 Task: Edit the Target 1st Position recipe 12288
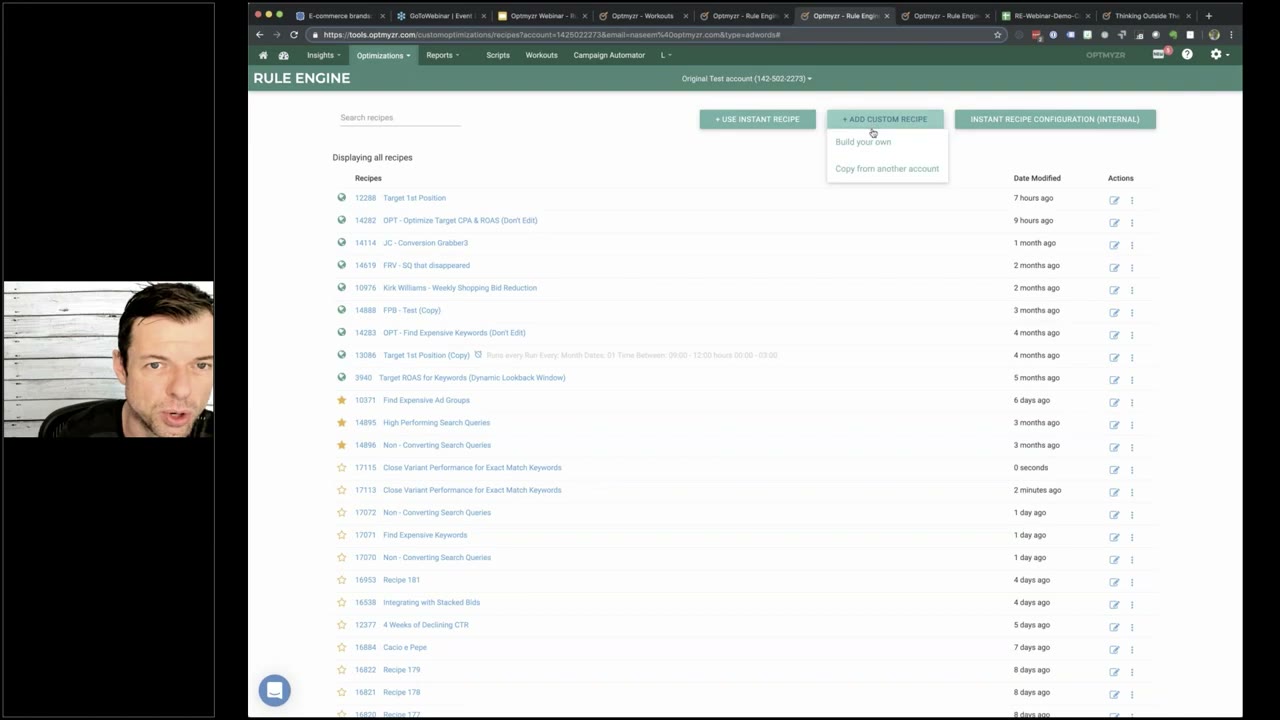1114,200
